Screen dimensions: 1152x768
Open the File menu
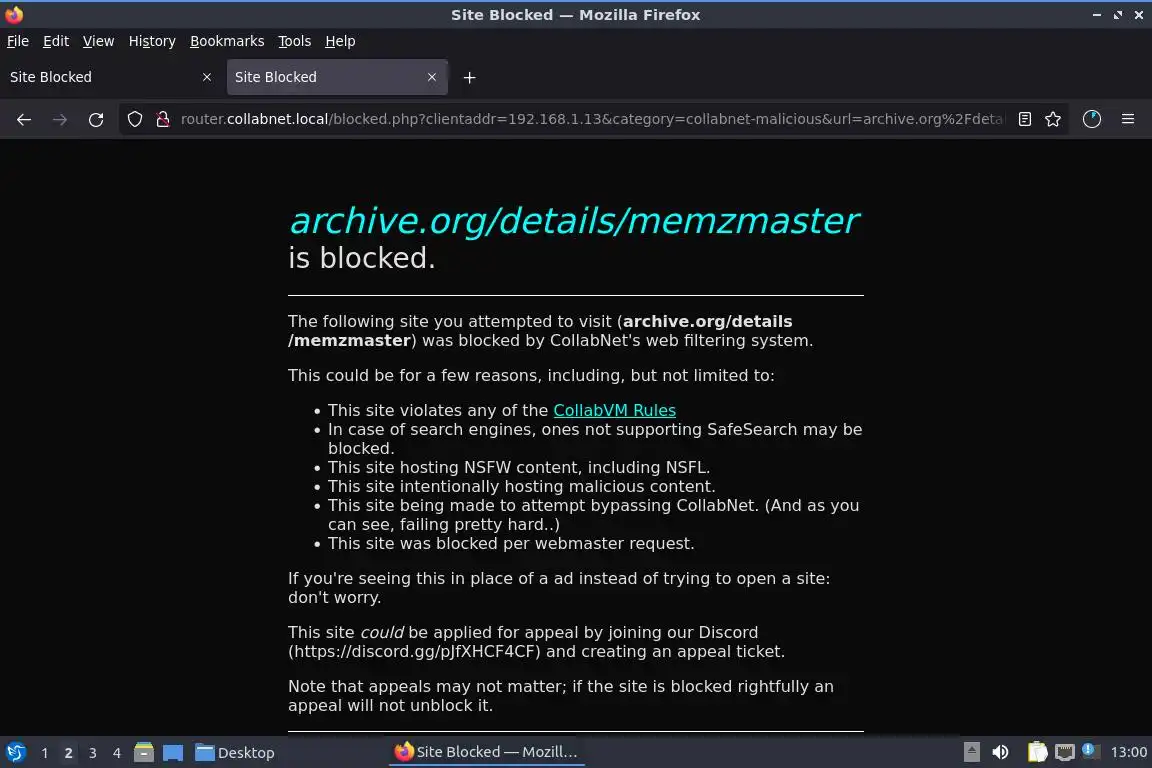point(18,41)
